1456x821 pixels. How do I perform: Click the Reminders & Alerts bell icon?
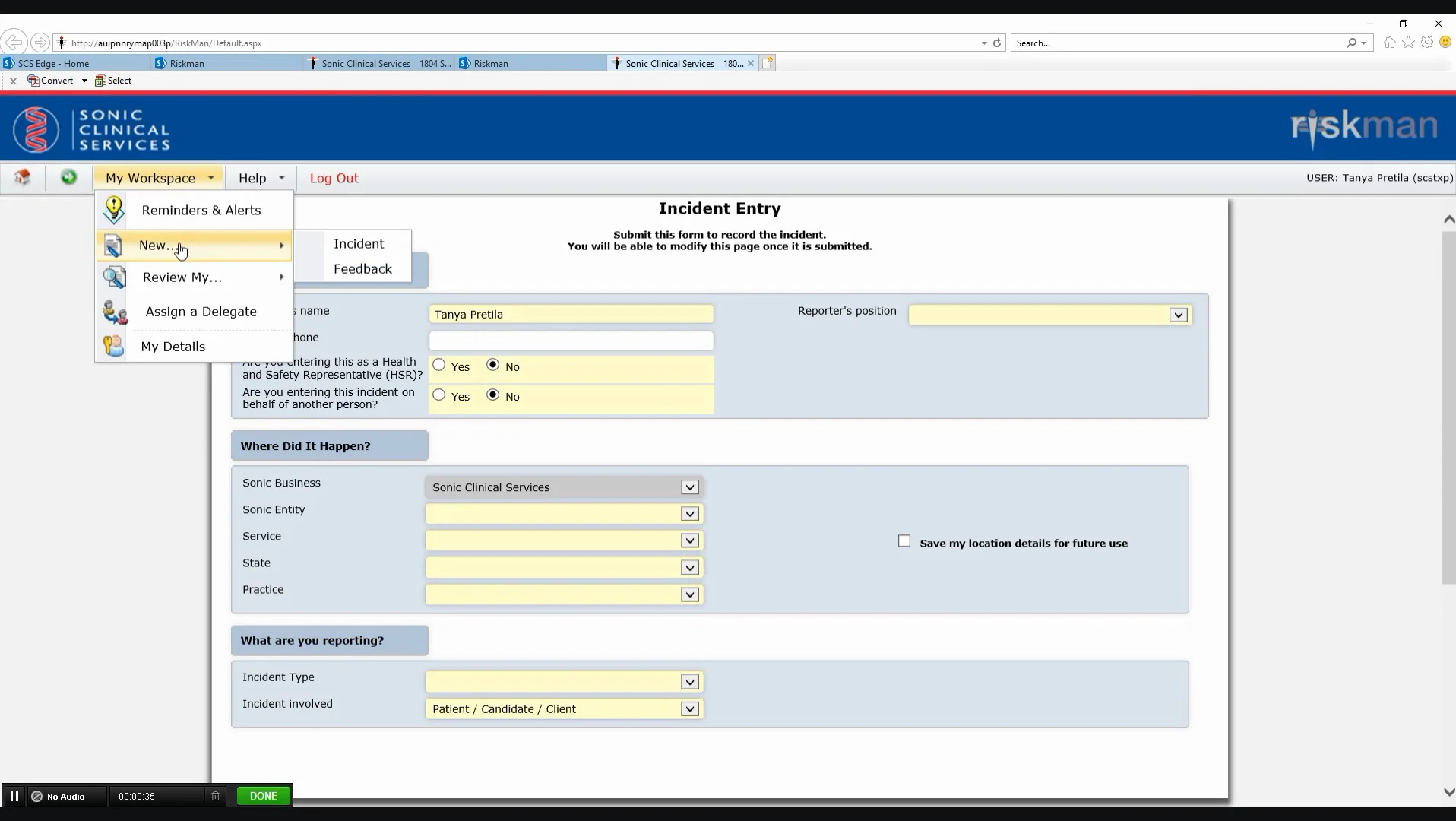[x=114, y=210]
